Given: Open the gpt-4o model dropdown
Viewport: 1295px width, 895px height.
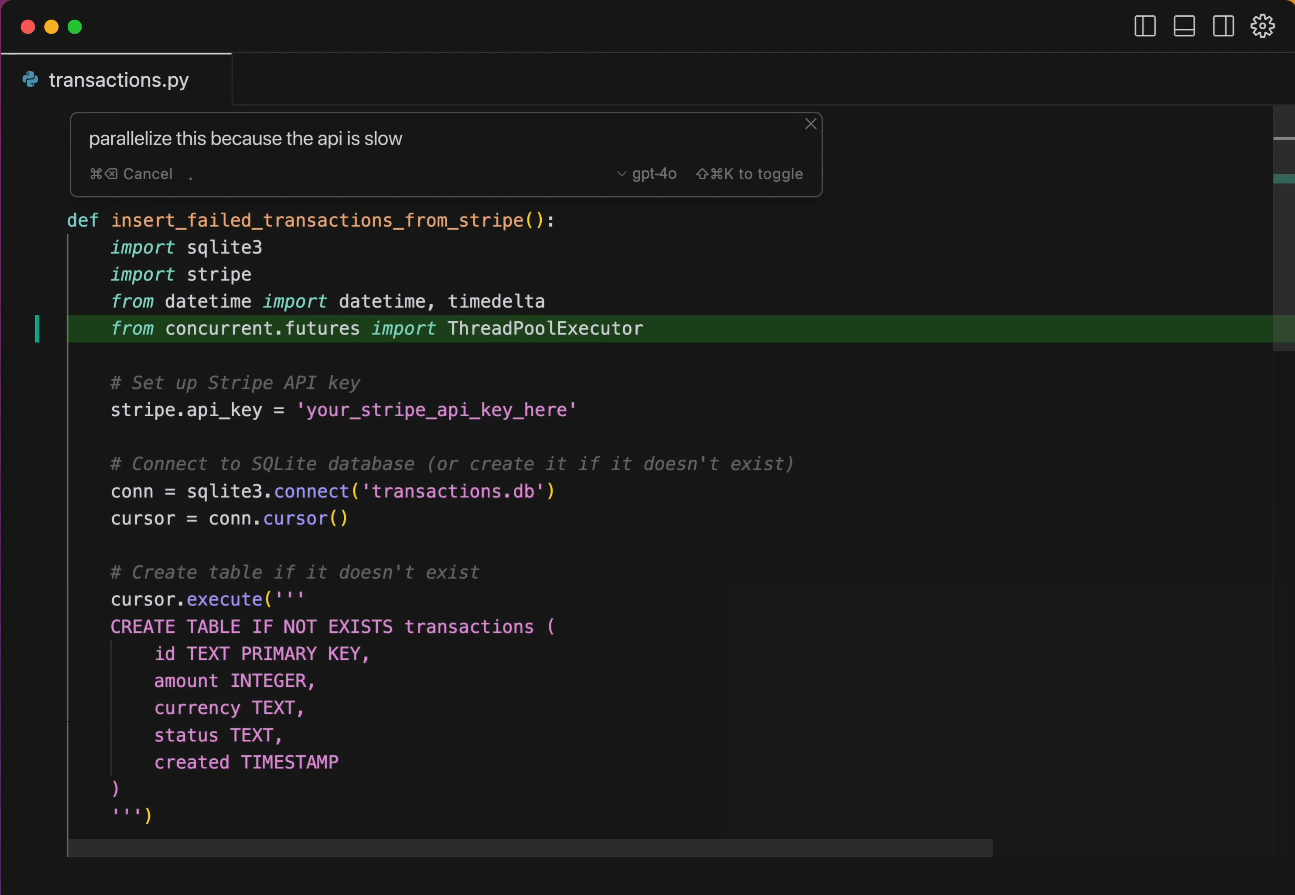Looking at the screenshot, I should coord(647,174).
